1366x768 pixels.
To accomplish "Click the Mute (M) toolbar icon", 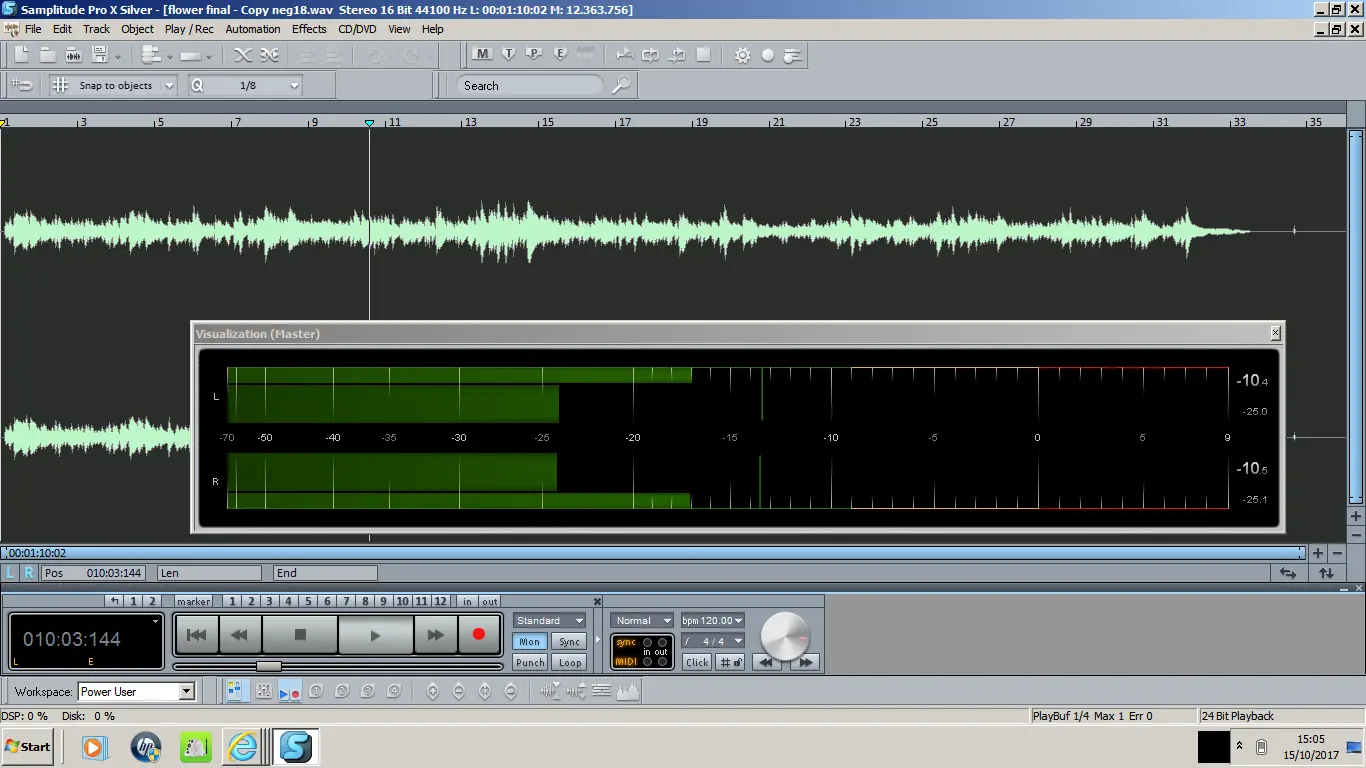I will 482,55.
